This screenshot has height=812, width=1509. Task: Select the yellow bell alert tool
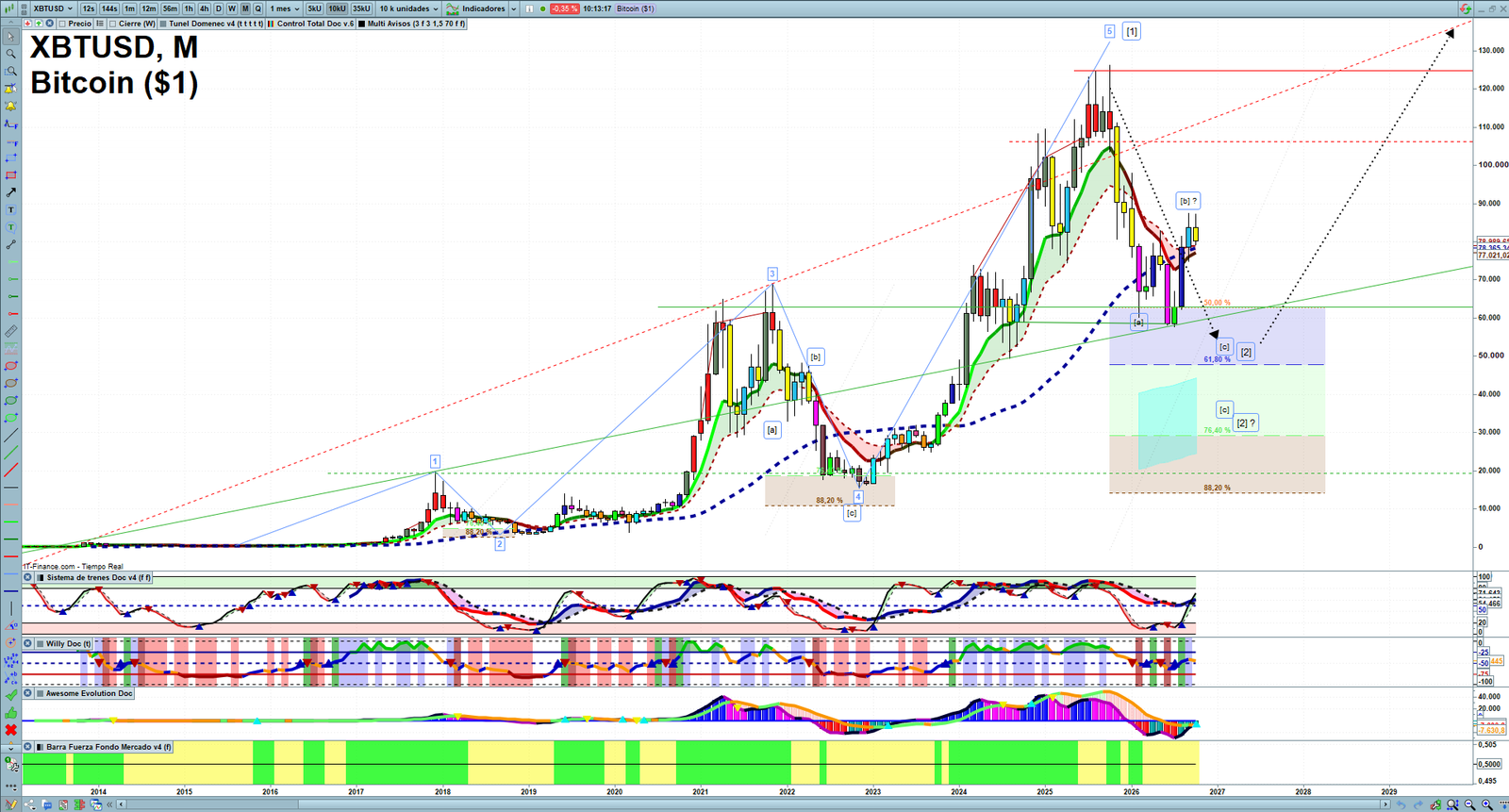[11, 106]
